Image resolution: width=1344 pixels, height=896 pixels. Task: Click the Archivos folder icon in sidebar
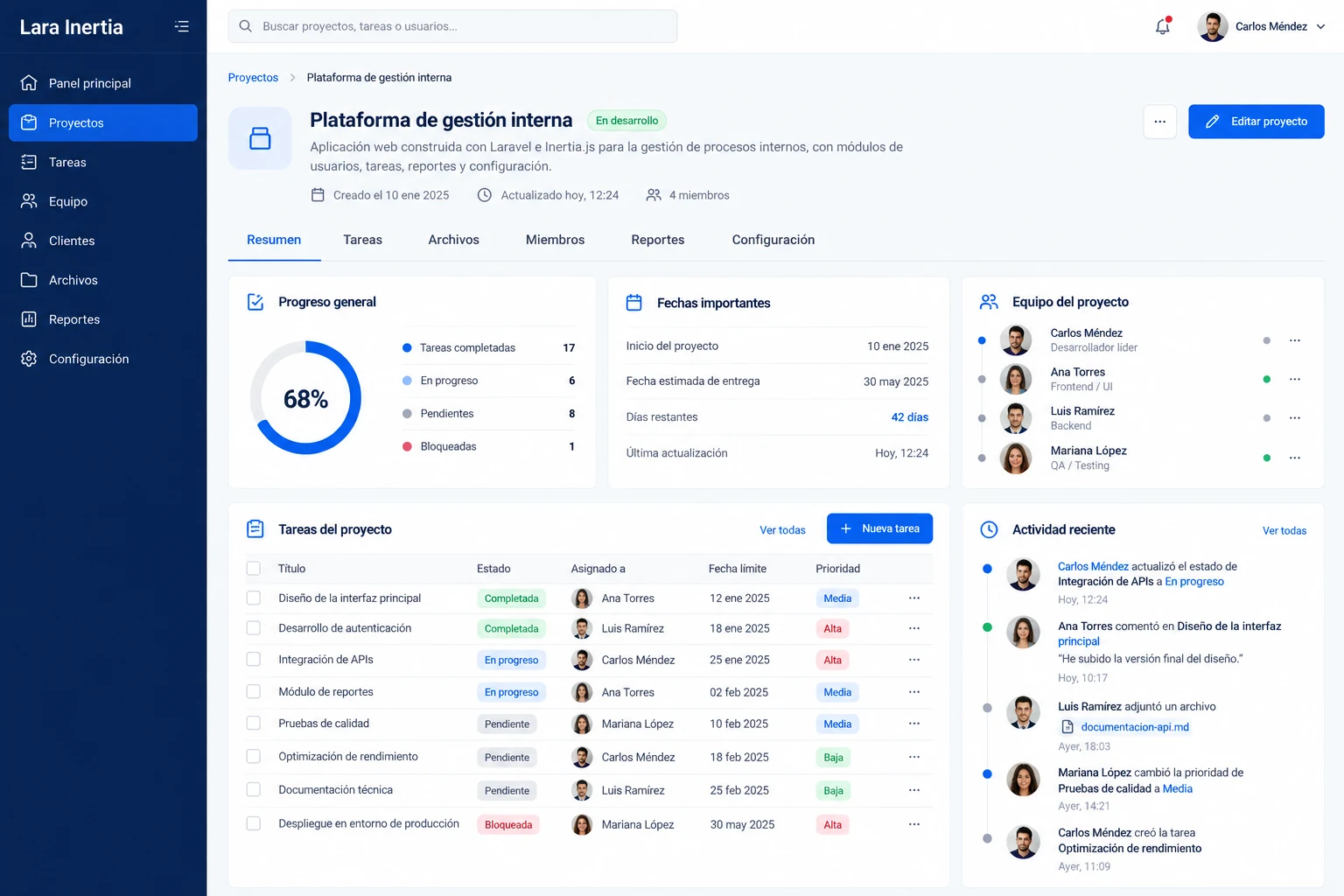[29, 280]
